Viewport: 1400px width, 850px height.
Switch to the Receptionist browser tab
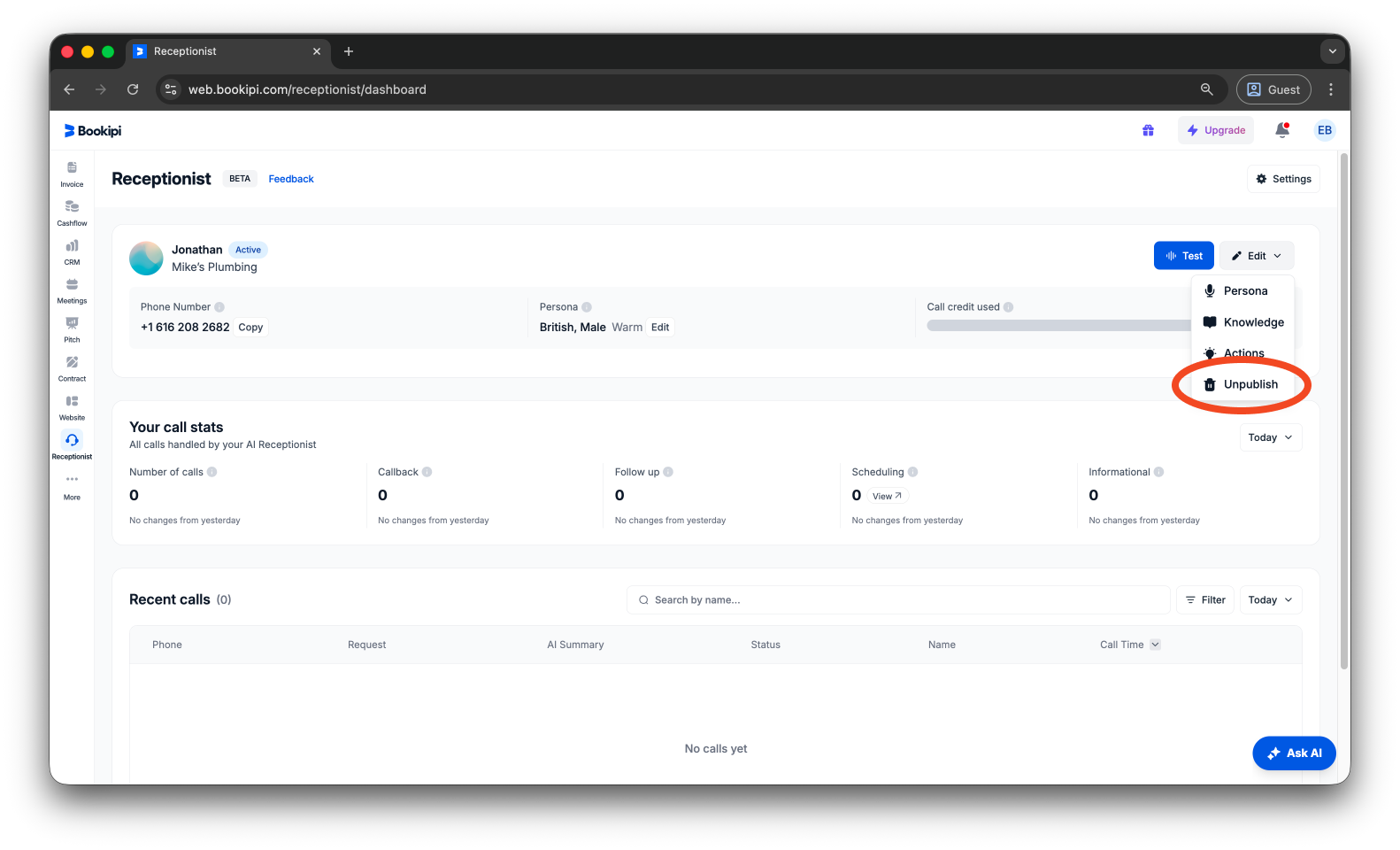pyautogui.click(x=227, y=51)
